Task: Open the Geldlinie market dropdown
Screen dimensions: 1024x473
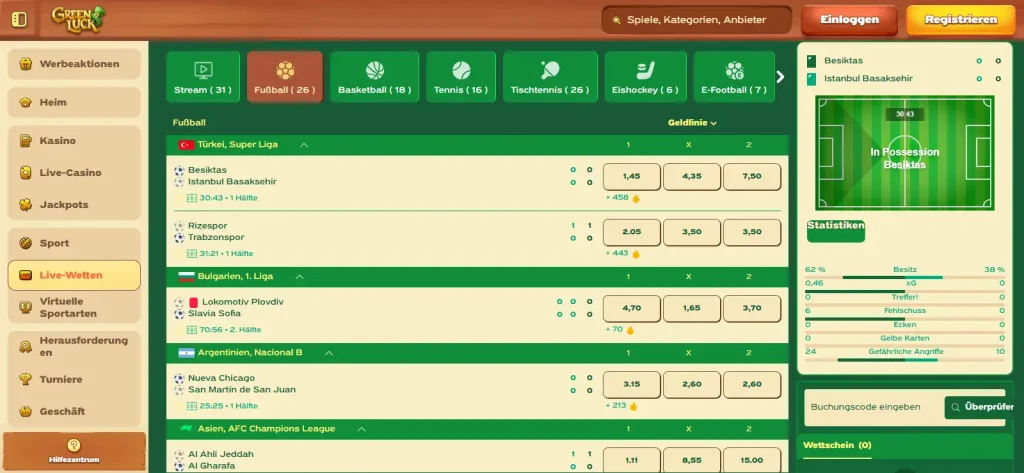Action: pos(692,123)
